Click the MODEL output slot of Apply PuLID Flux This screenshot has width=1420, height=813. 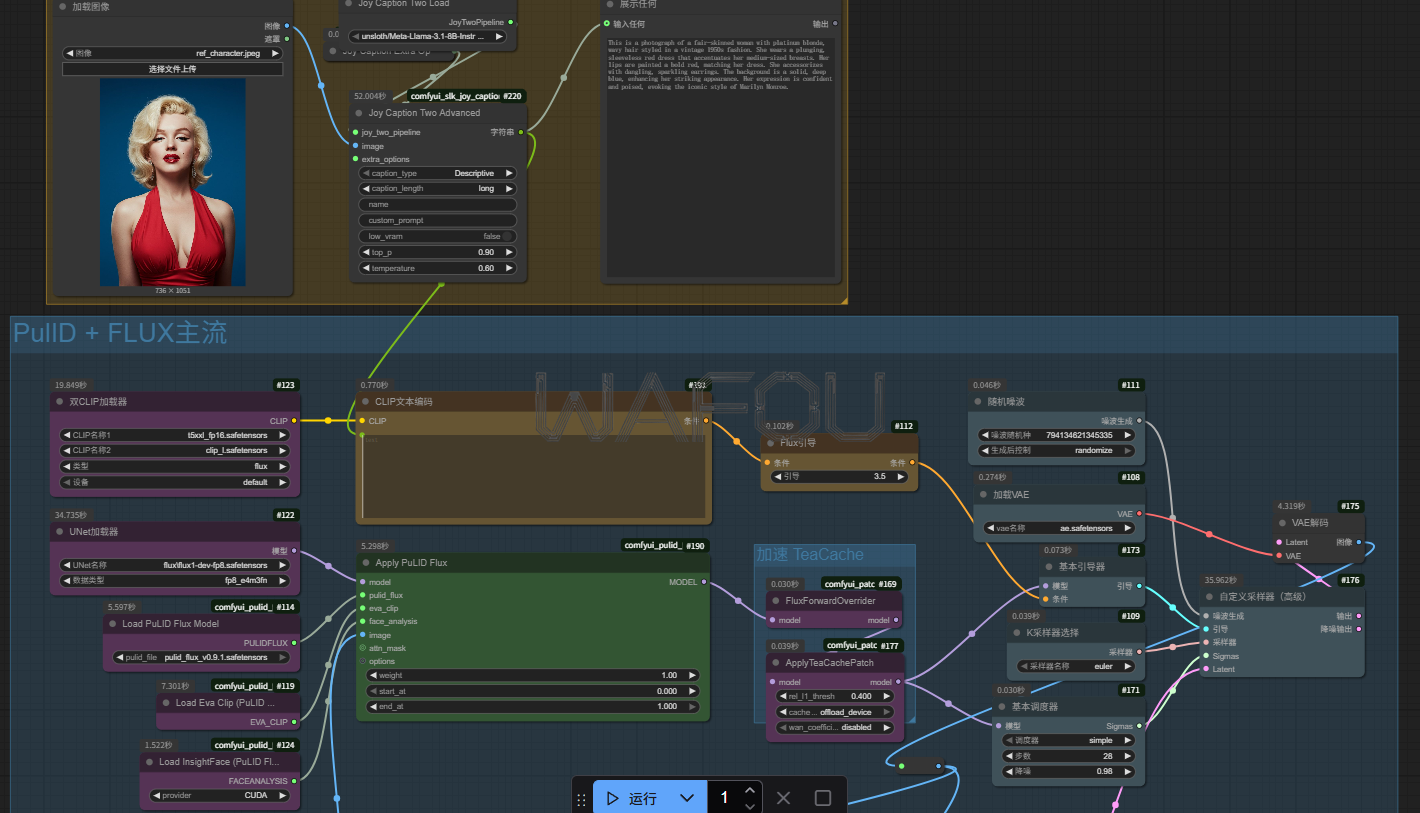(705, 582)
